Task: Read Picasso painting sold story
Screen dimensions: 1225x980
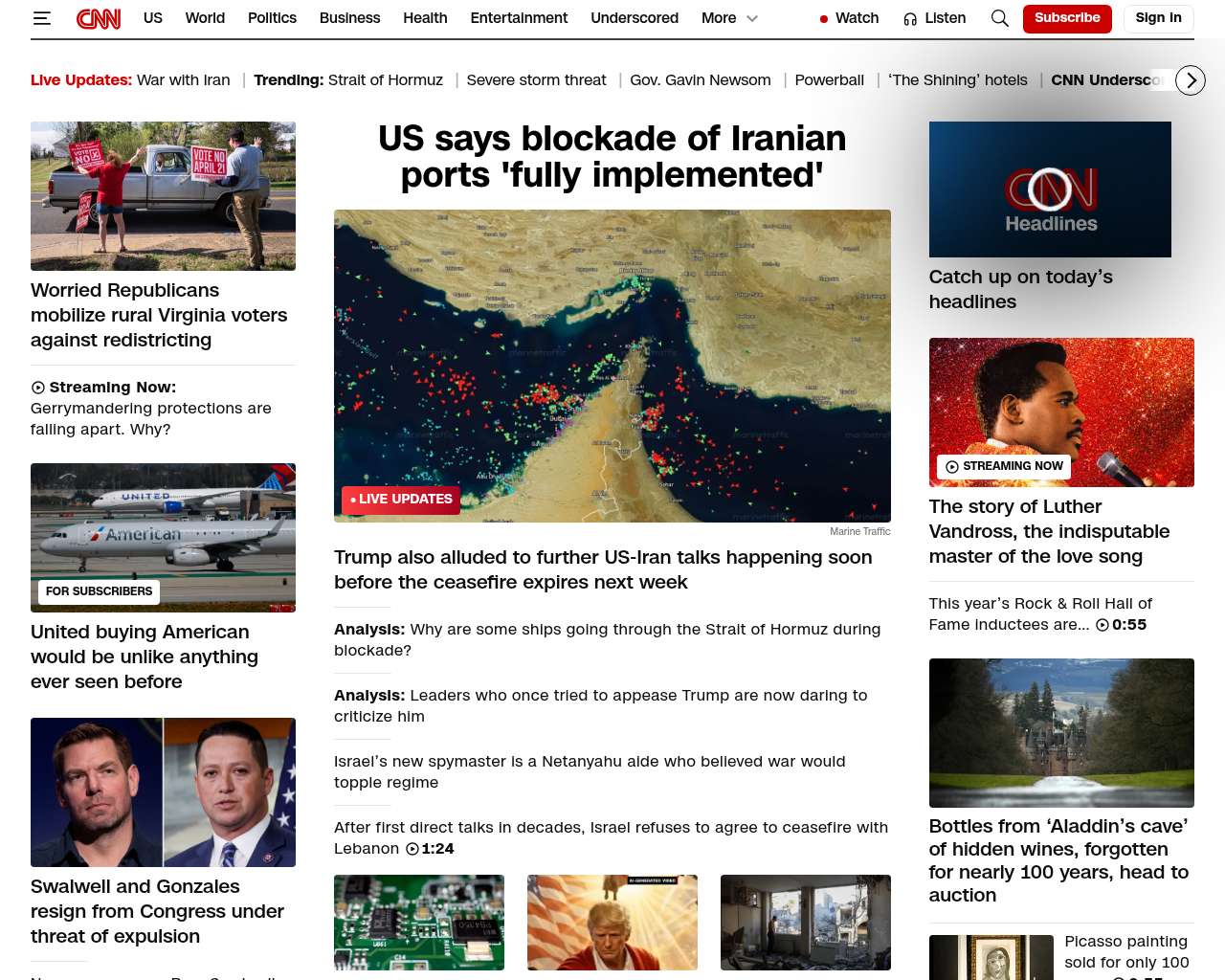Action: [x=1127, y=957]
